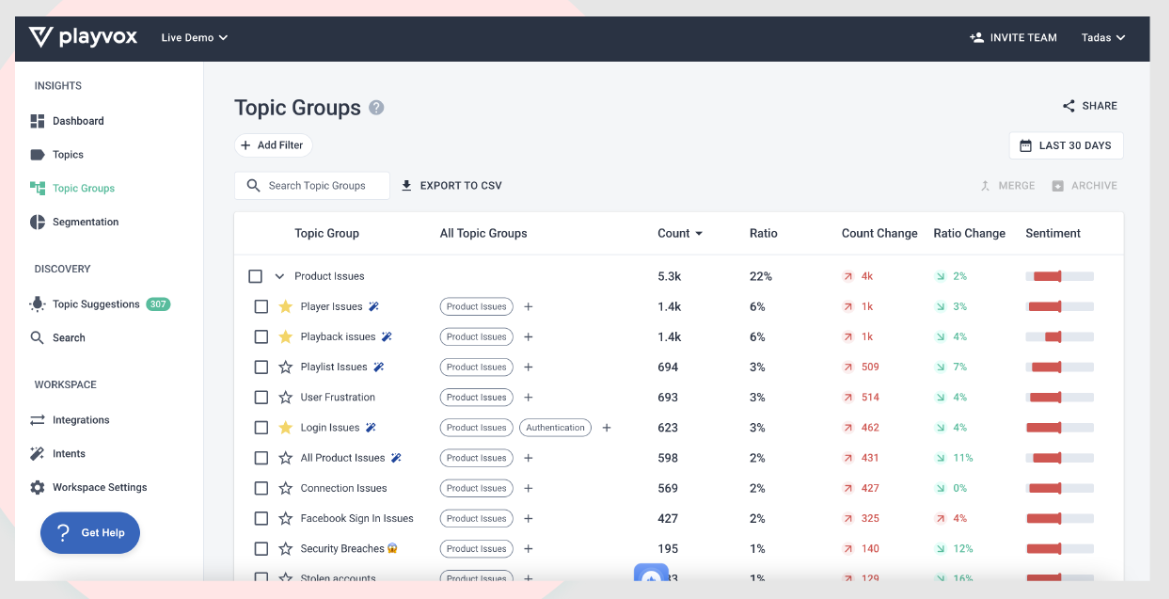Click the INVITE TEAM button

[1013, 37]
